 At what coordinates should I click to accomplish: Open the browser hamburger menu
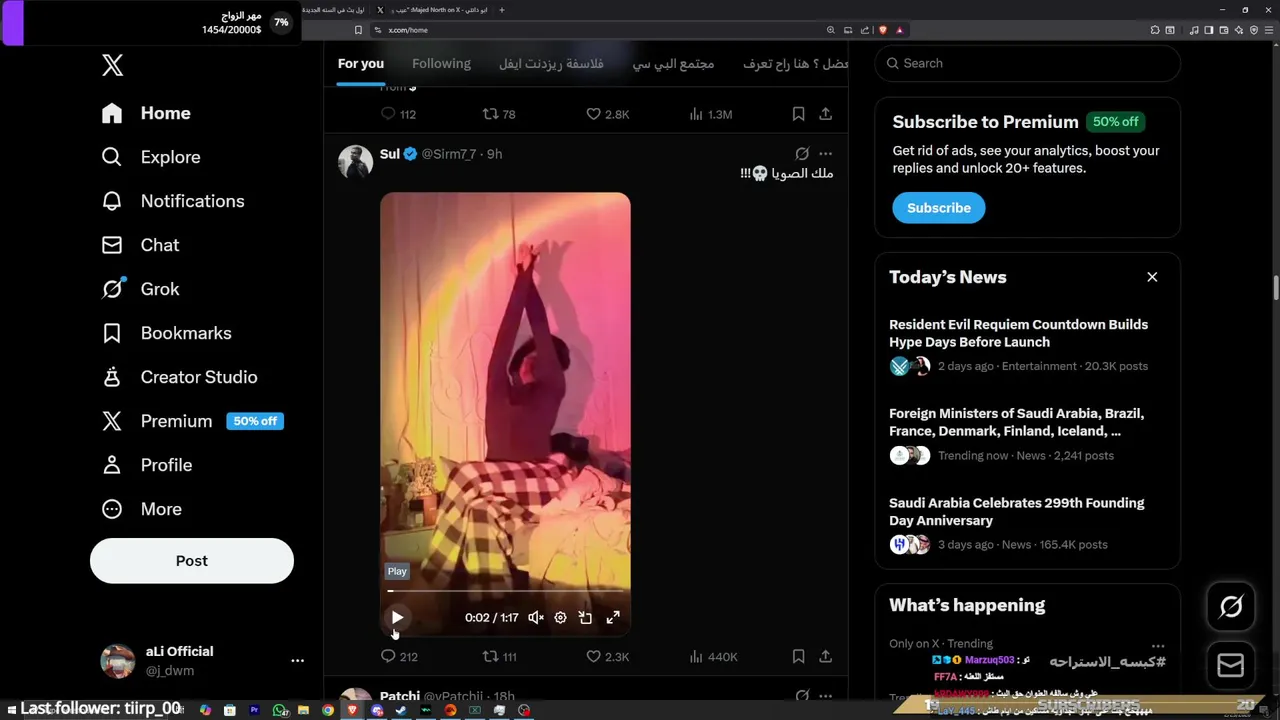(x=1271, y=30)
